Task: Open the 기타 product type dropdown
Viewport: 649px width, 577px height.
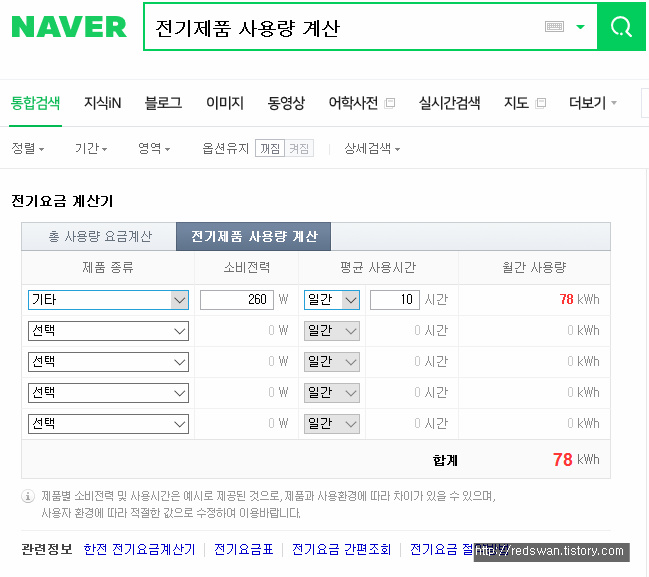Action: (108, 300)
